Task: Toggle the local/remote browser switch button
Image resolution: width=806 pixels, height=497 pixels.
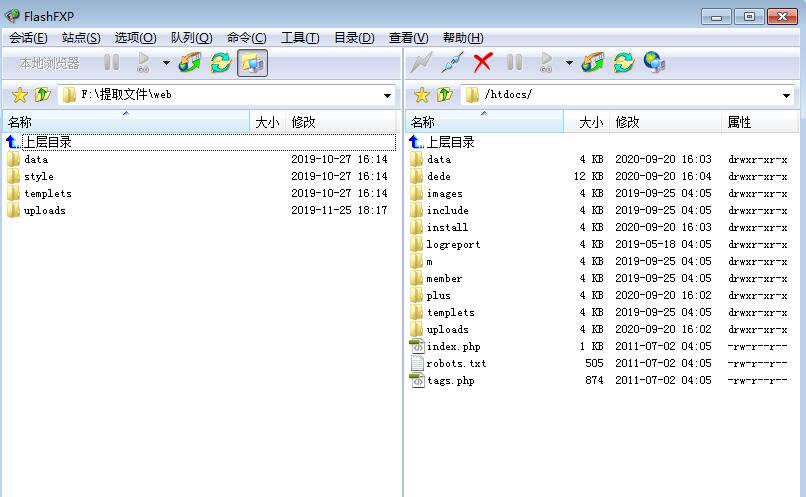Action: tap(252, 63)
